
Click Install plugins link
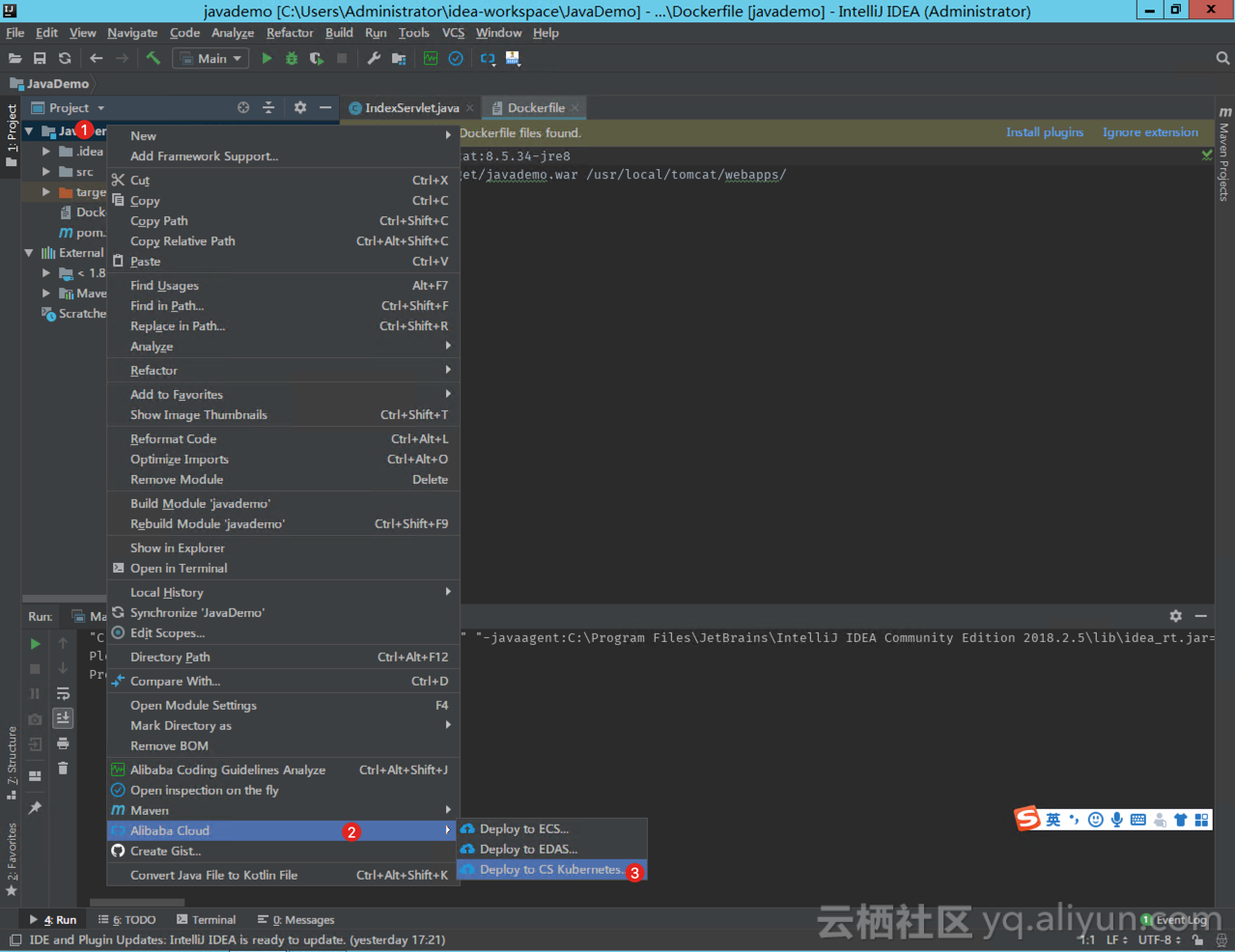click(1045, 132)
